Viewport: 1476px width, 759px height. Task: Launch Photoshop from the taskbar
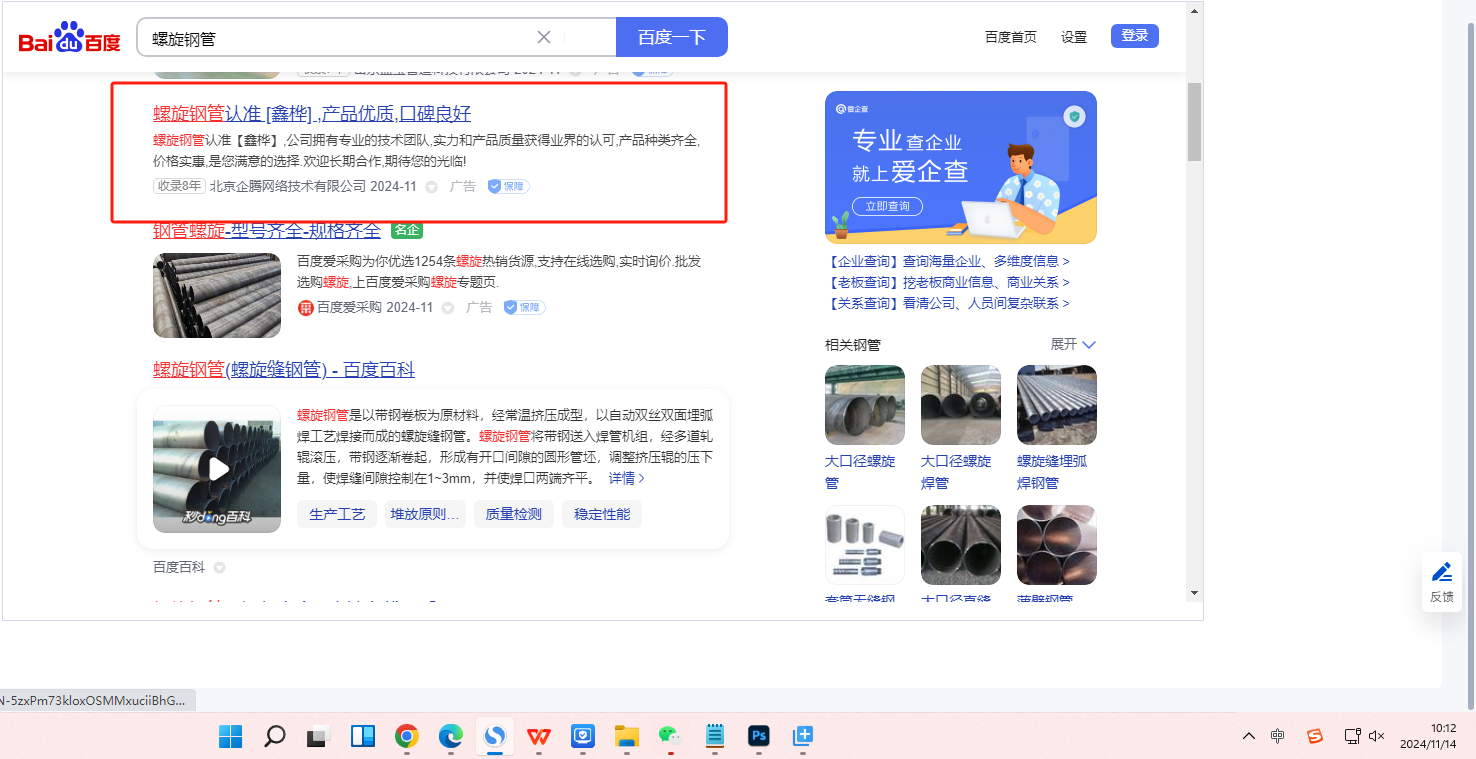pyautogui.click(x=758, y=737)
